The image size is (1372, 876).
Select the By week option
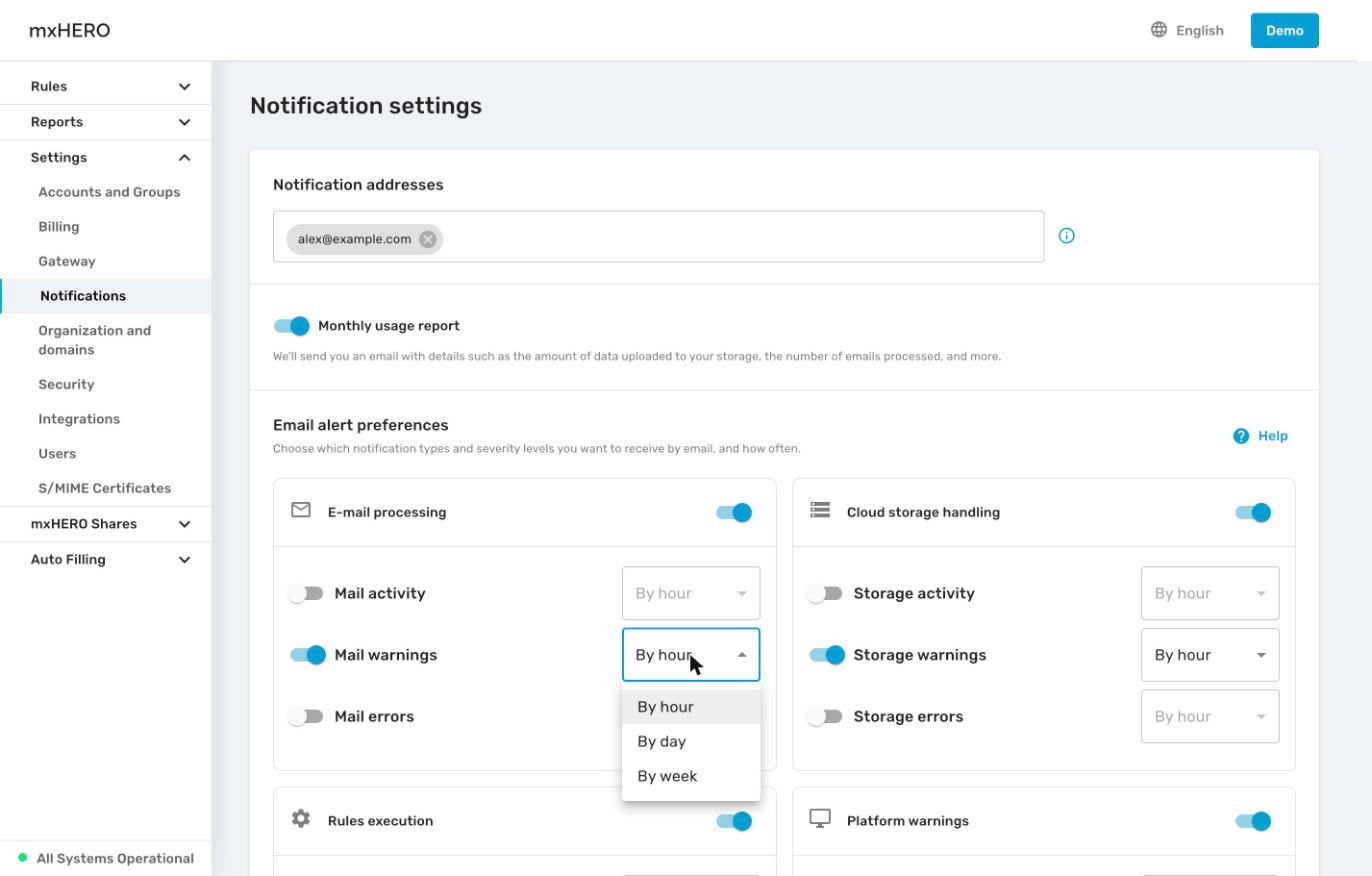[691, 776]
